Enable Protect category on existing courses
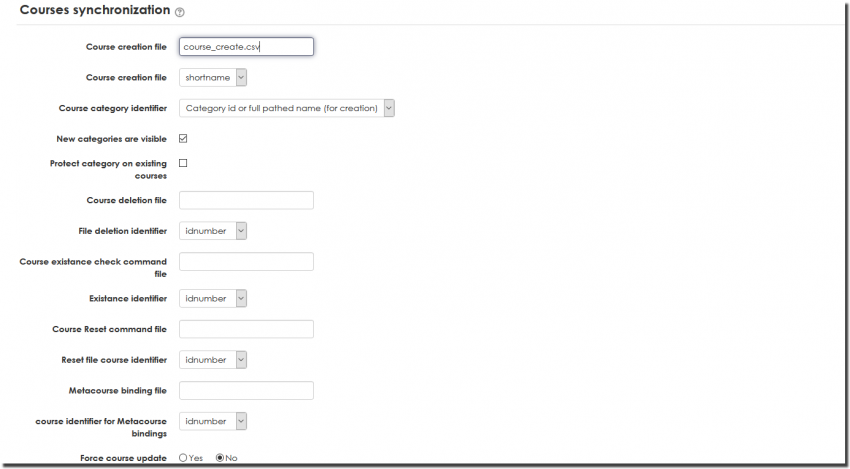Viewport: 850px width, 469px height. point(183,162)
